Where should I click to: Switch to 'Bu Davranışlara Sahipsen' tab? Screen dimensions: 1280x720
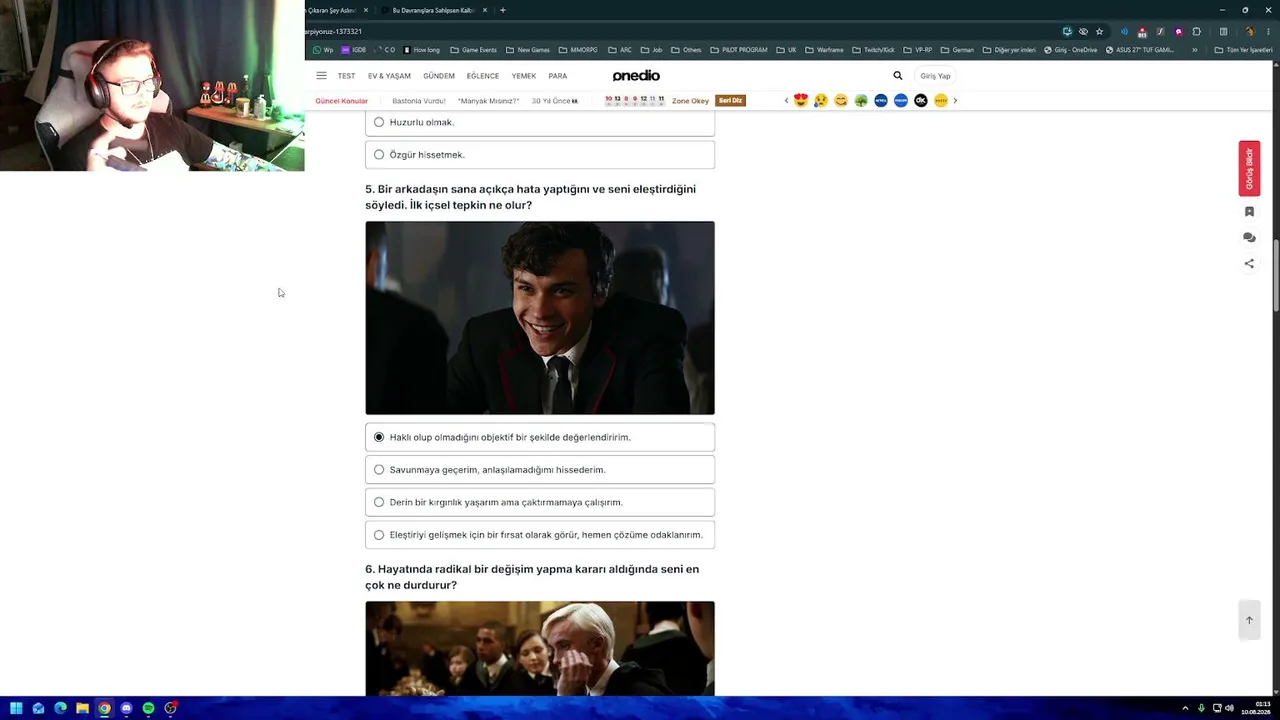coord(435,10)
